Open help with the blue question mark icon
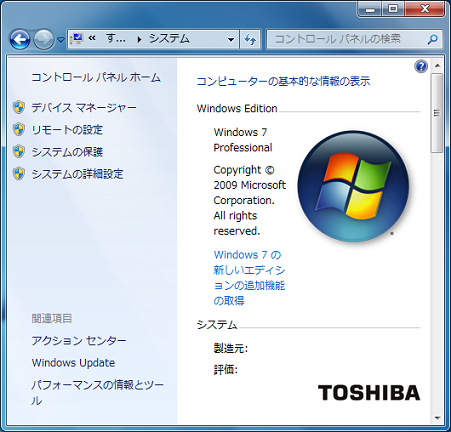 point(421,66)
